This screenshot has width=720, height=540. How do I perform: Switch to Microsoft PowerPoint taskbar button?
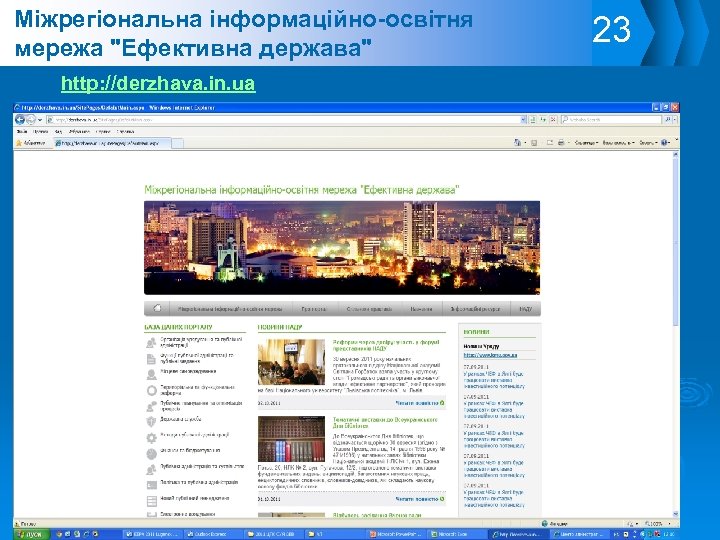[x=396, y=534]
